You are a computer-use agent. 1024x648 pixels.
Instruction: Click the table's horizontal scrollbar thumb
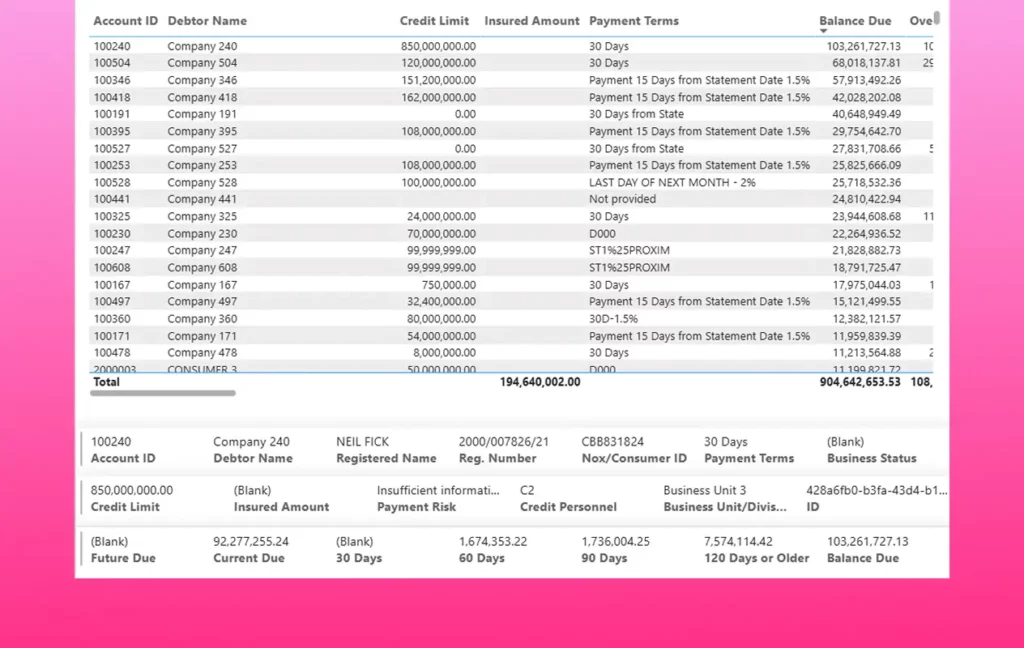(163, 393)
